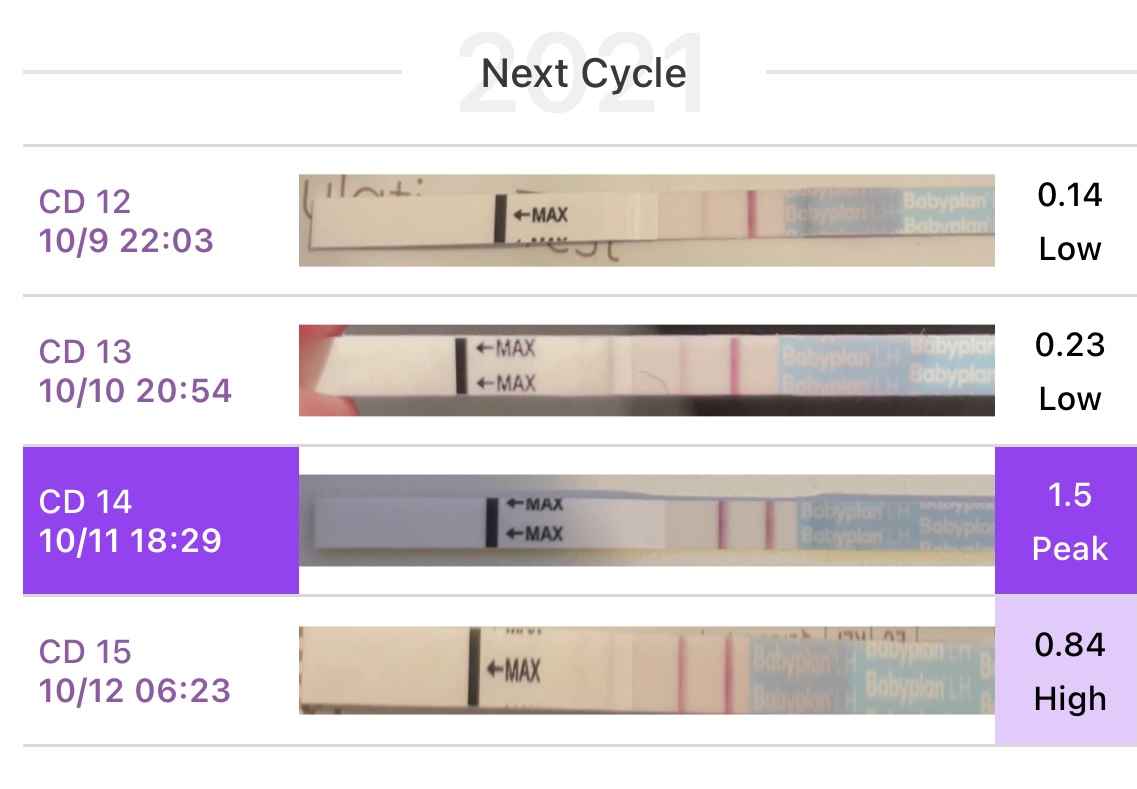Open the CD 13 test strip photo
Image resolution: width=1137 pixels, height=789 pixels.
646,370
